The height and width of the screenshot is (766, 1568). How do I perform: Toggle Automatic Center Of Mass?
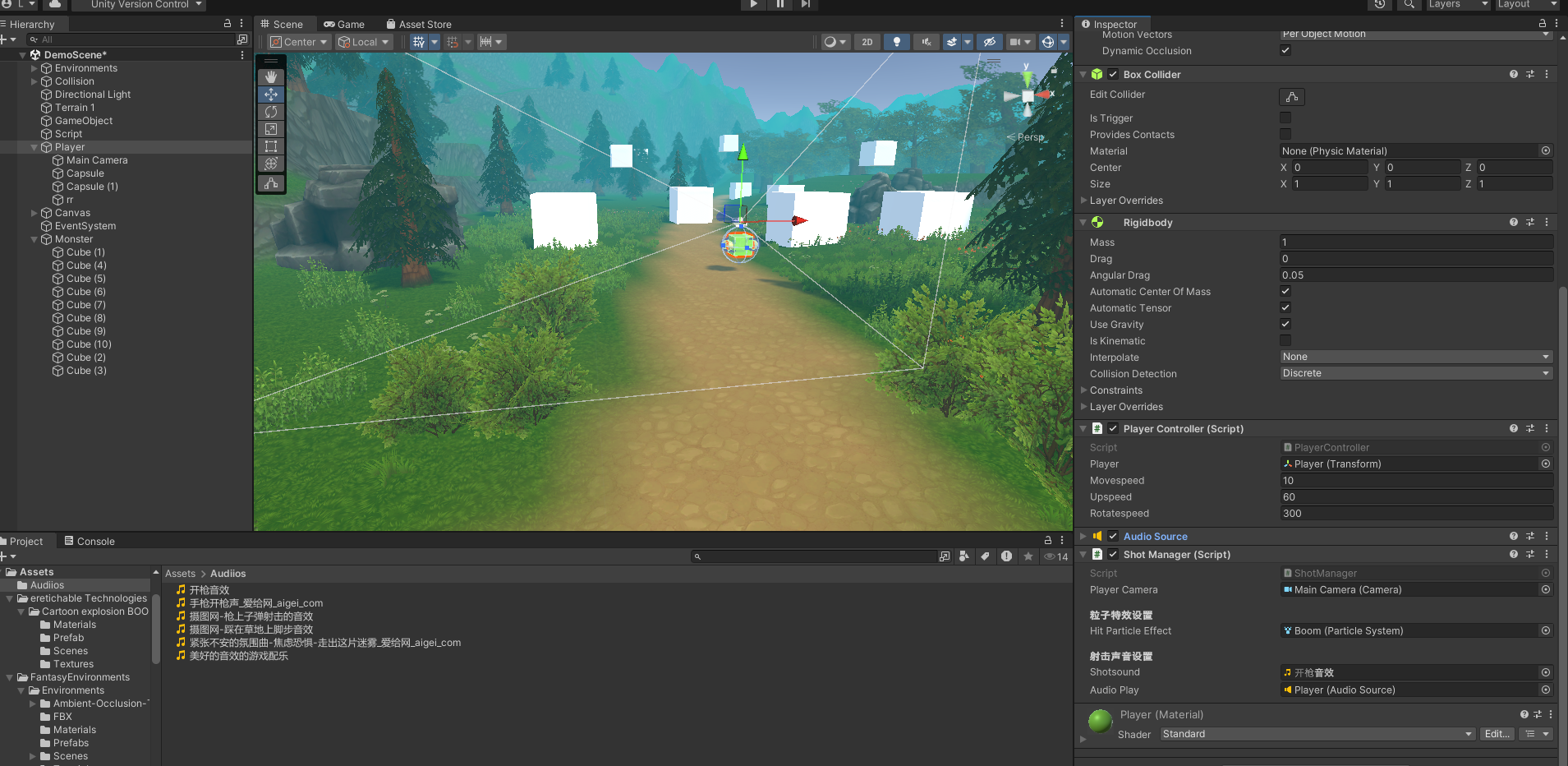[x=1285, y=291]
